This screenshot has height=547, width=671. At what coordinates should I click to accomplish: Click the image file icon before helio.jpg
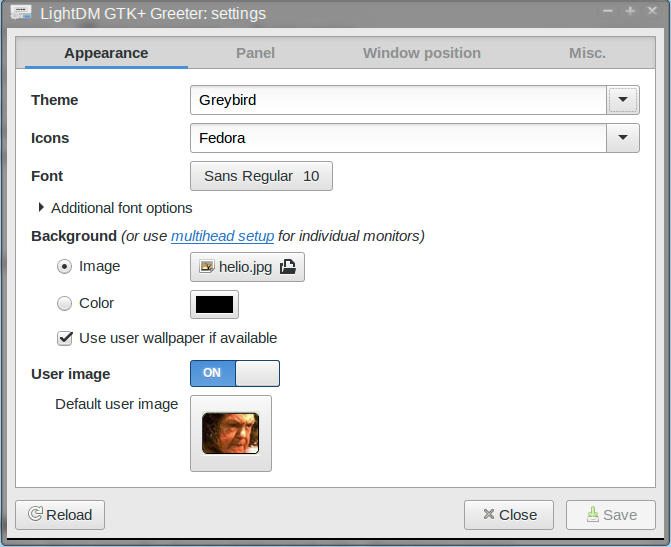coord(207,267)
